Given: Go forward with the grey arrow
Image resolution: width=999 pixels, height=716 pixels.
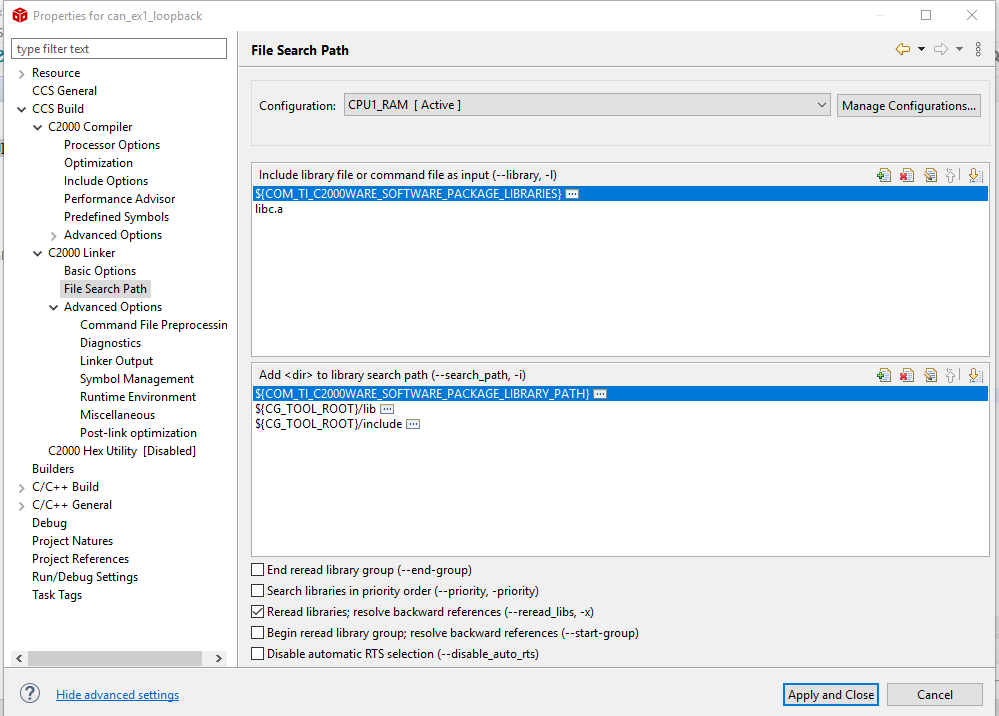Looking at the screenshot, I should tap(941, 49).
